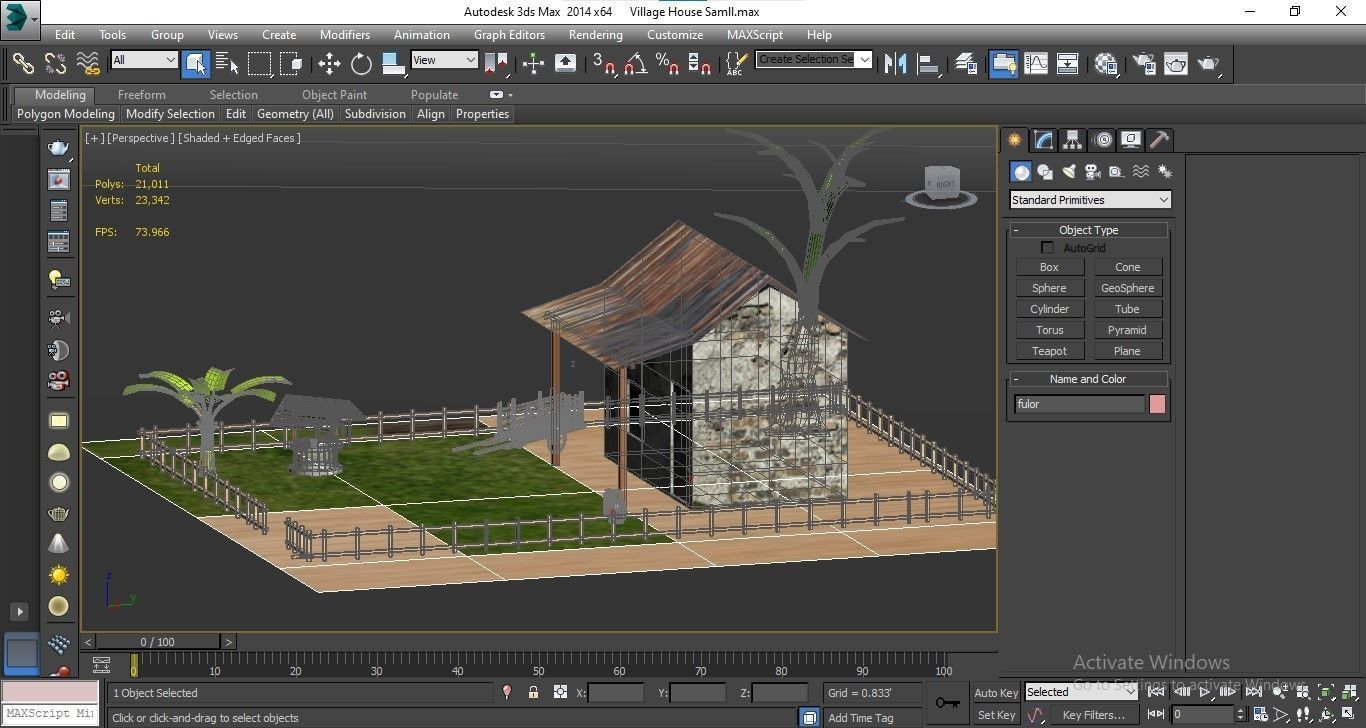Click the Auto Key button
The height and width of the screenshot is (728, 1366).
click(996, 693)
